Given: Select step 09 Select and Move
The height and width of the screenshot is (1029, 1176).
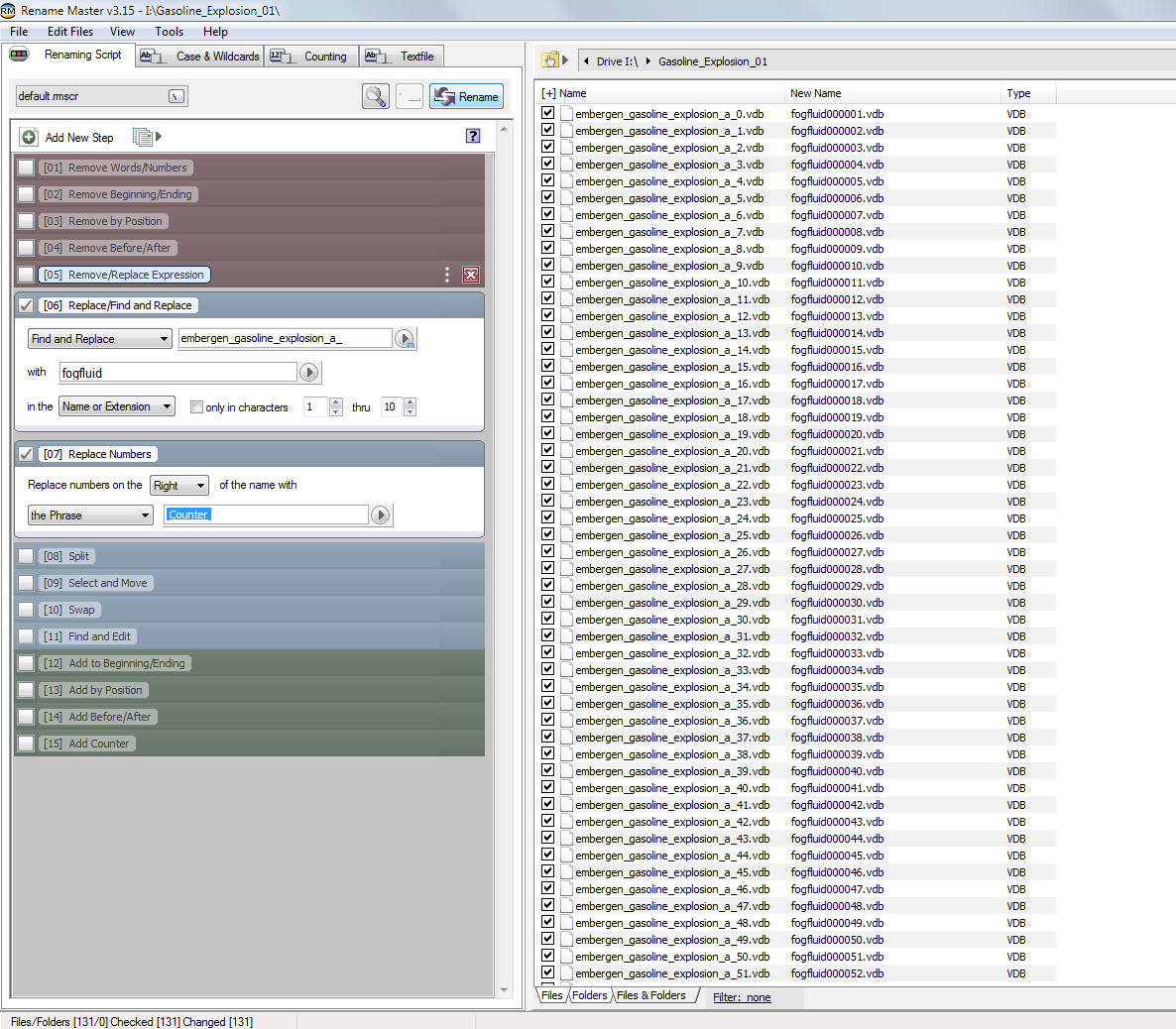Looking at the screenshot, I should [x=95, y=583].
